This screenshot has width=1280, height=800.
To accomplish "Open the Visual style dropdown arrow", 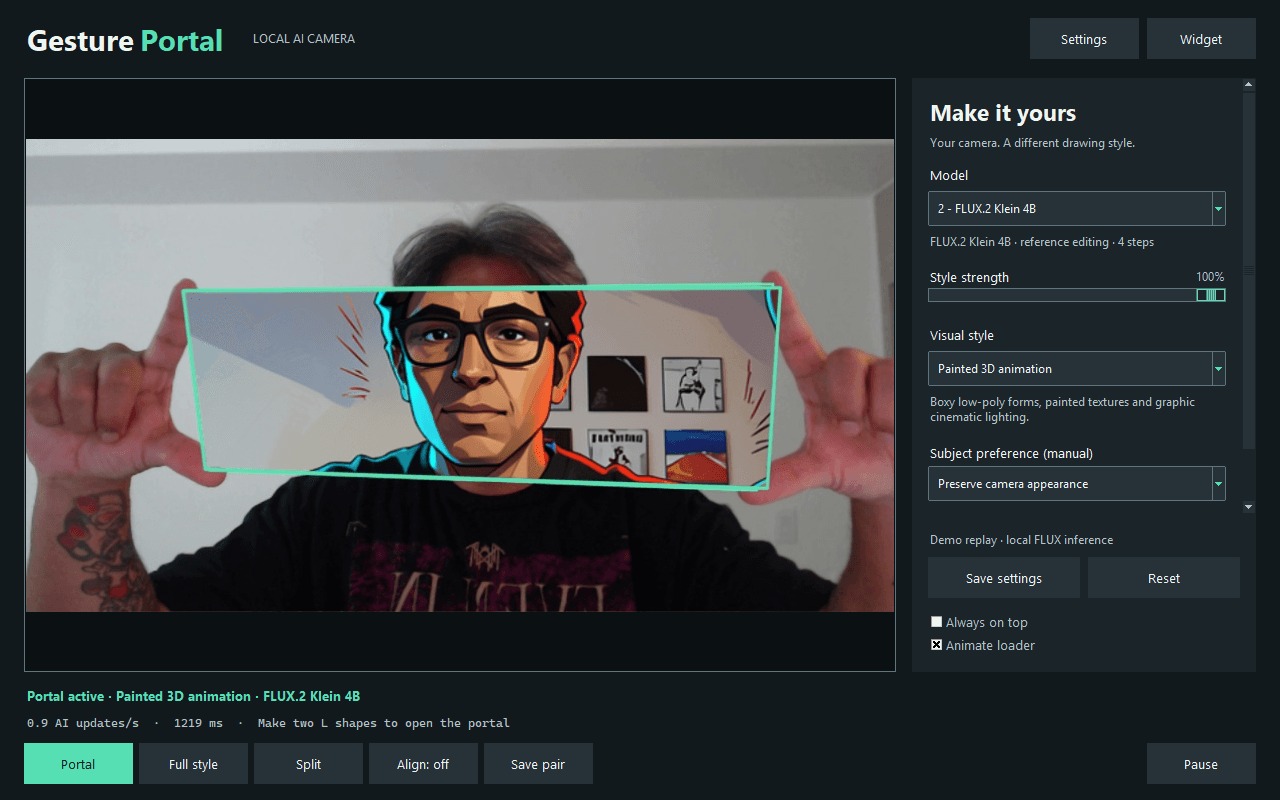I will pyautogui.click(x=1218, y=369).
